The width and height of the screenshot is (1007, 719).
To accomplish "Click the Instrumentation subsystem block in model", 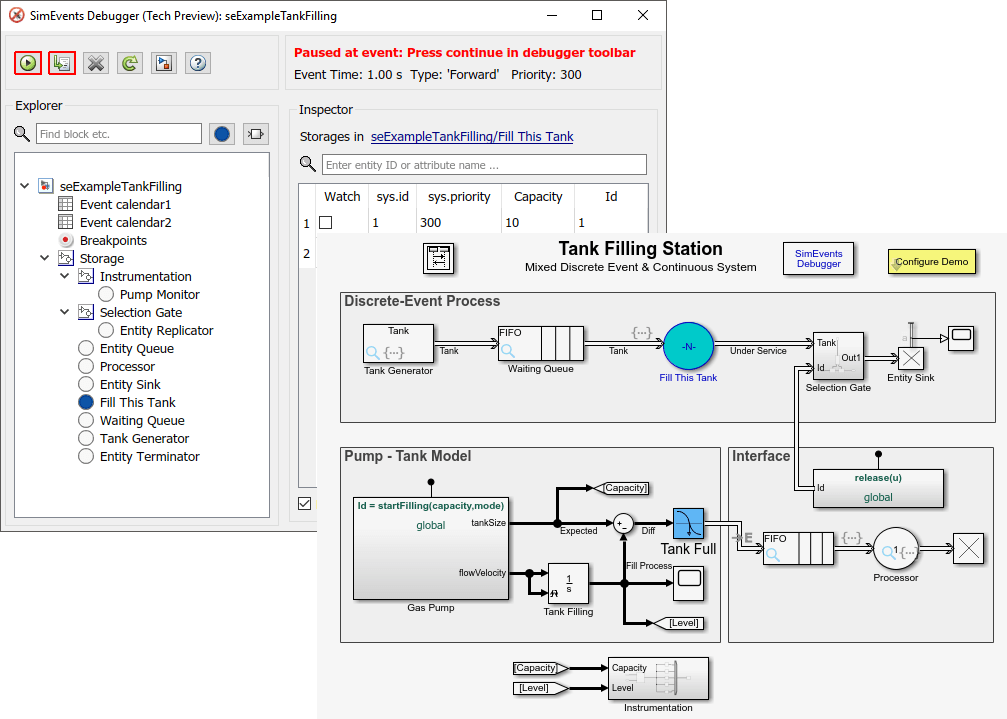I will (x=658, y=678).
